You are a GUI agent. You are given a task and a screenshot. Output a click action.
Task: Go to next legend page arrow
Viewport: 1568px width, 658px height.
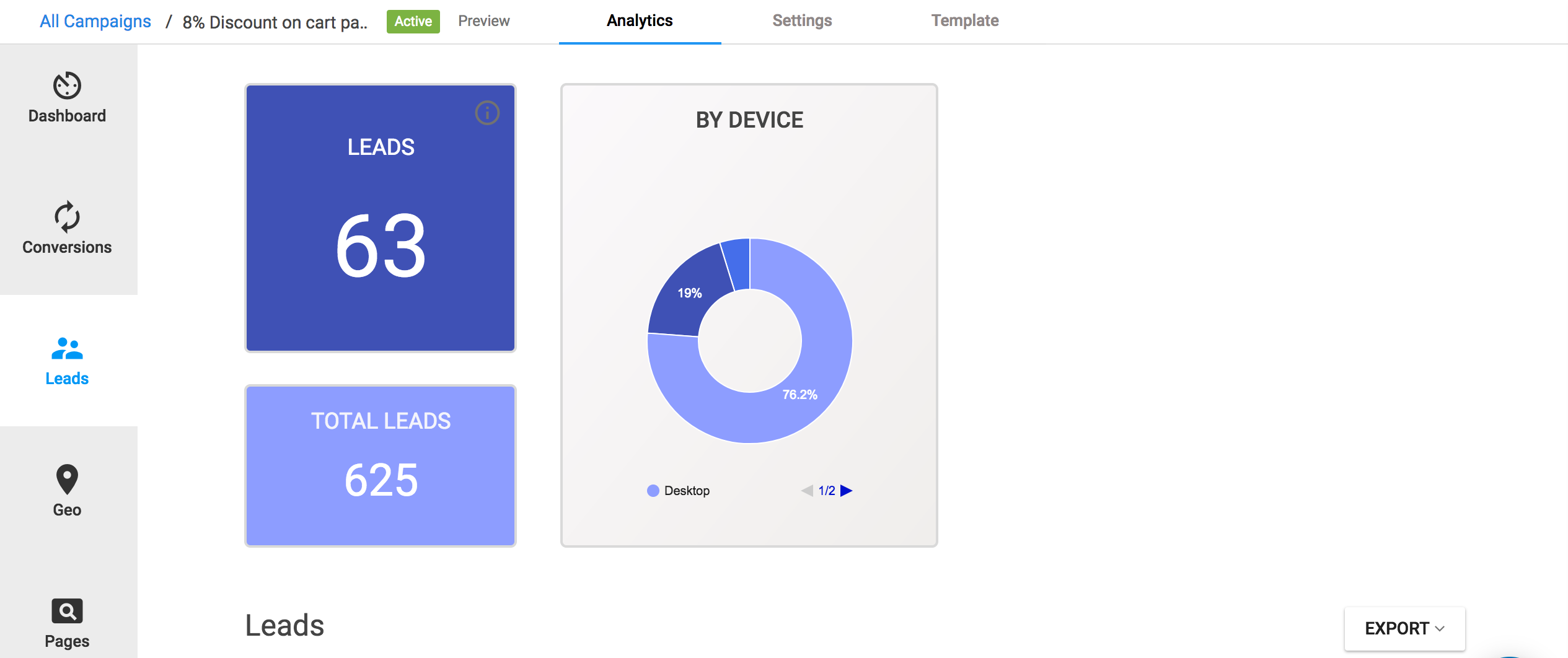pyautogui.click(x=847, y=491)
